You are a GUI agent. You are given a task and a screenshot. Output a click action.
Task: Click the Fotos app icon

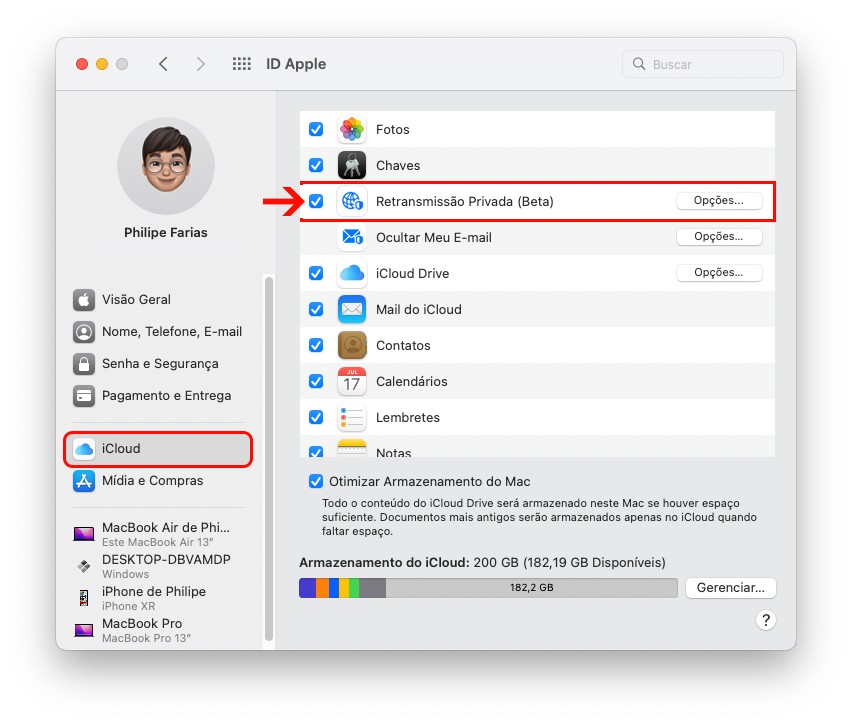[x=352, y=129]
